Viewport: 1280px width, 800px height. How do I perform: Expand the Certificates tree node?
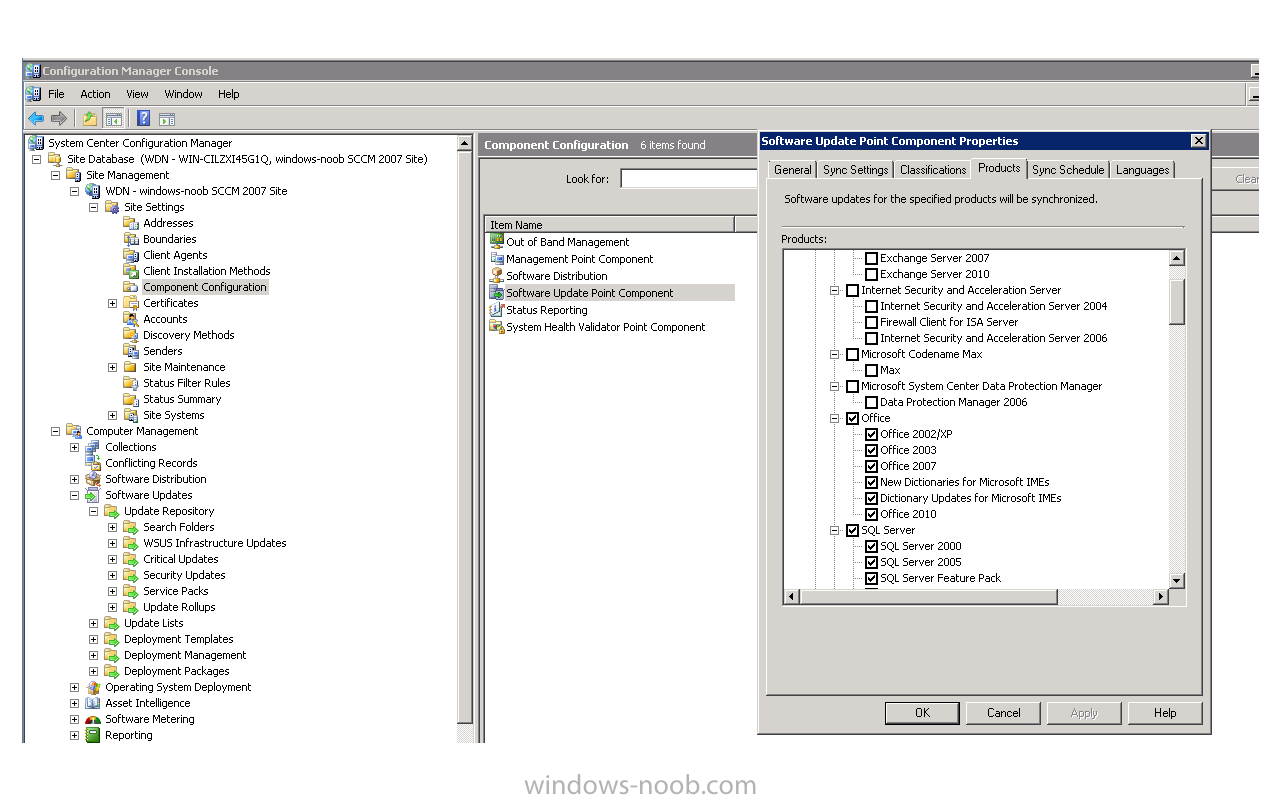(x=112, y=303)
